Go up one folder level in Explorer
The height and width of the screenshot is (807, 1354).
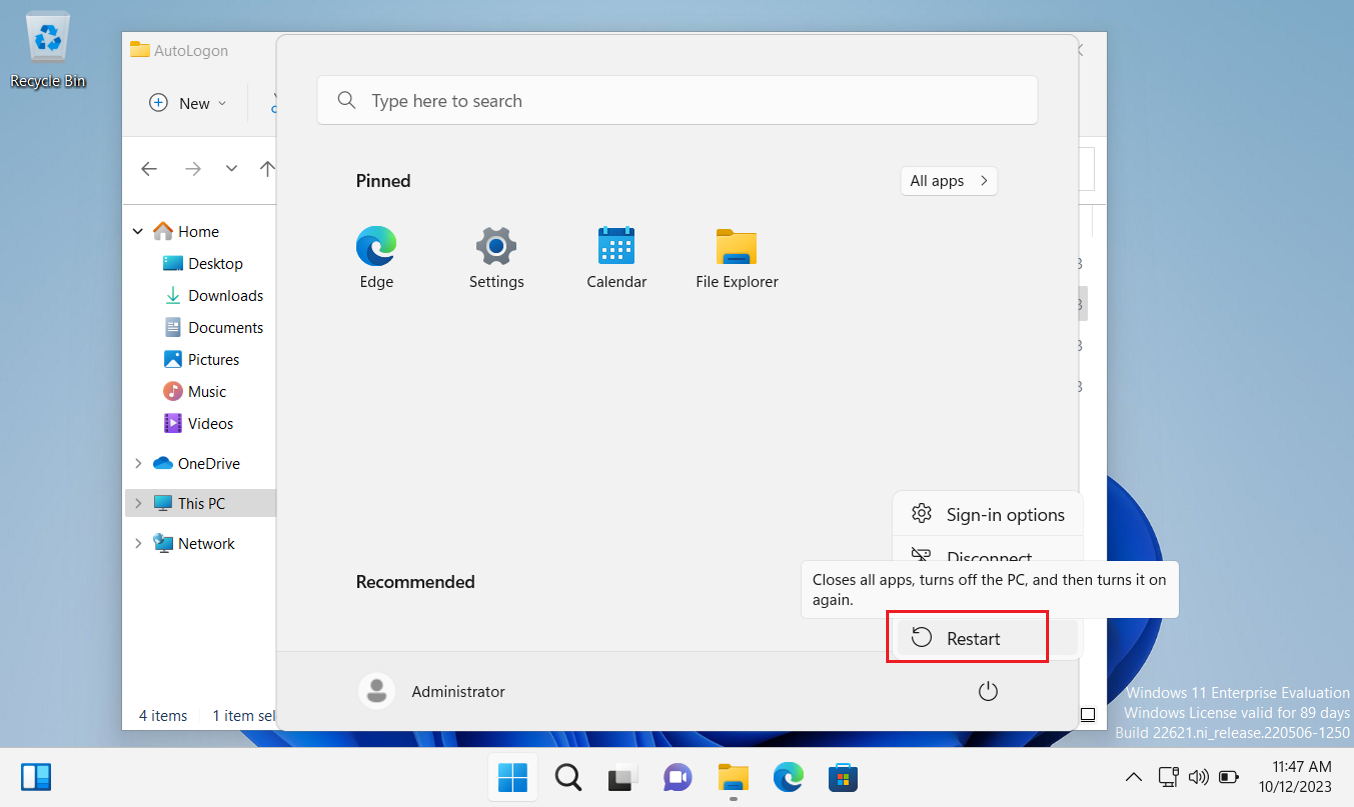[x=267, y=169]
